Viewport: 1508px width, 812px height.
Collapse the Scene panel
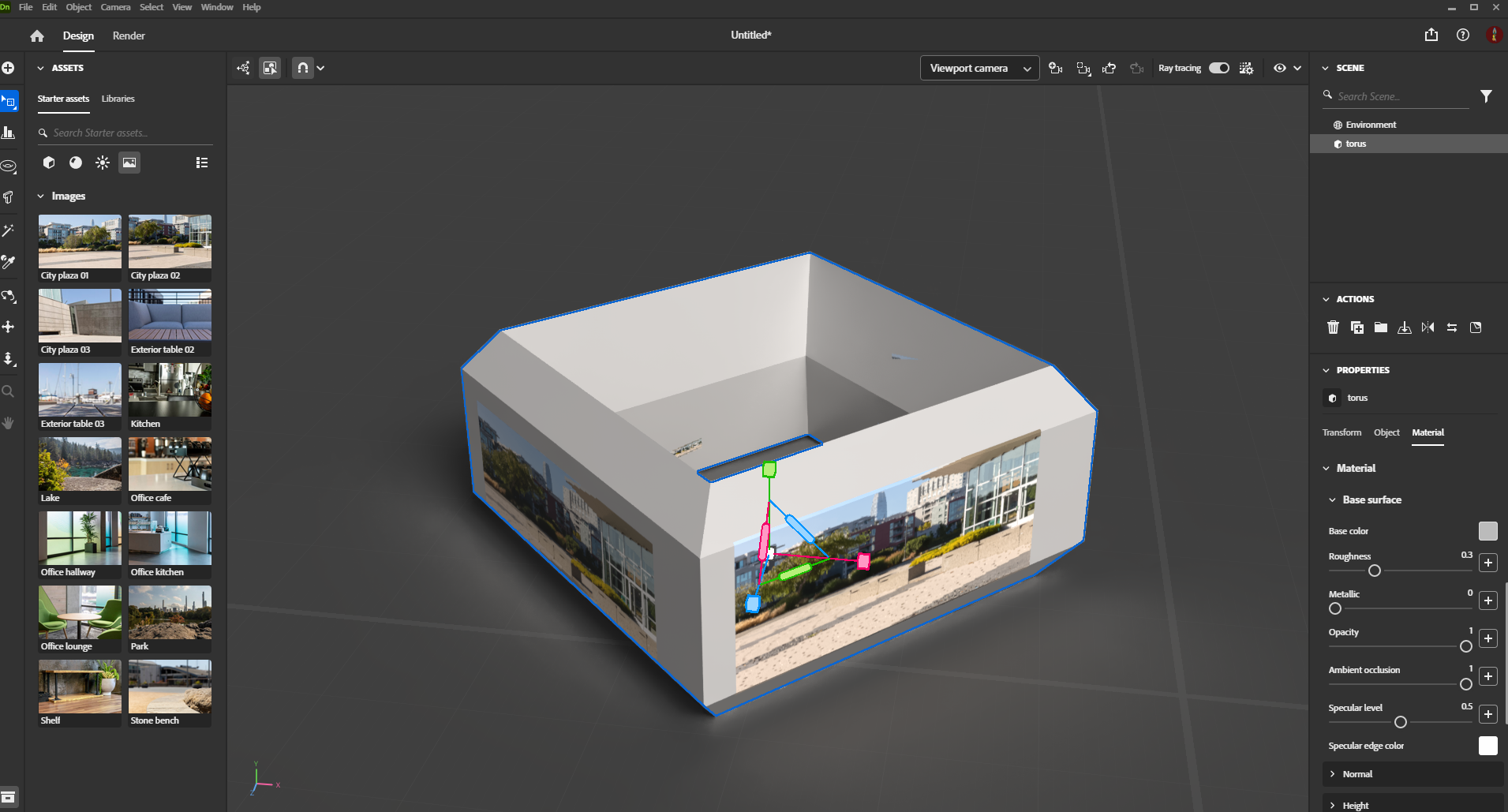pyautogui.click(x=1326, y=68)
